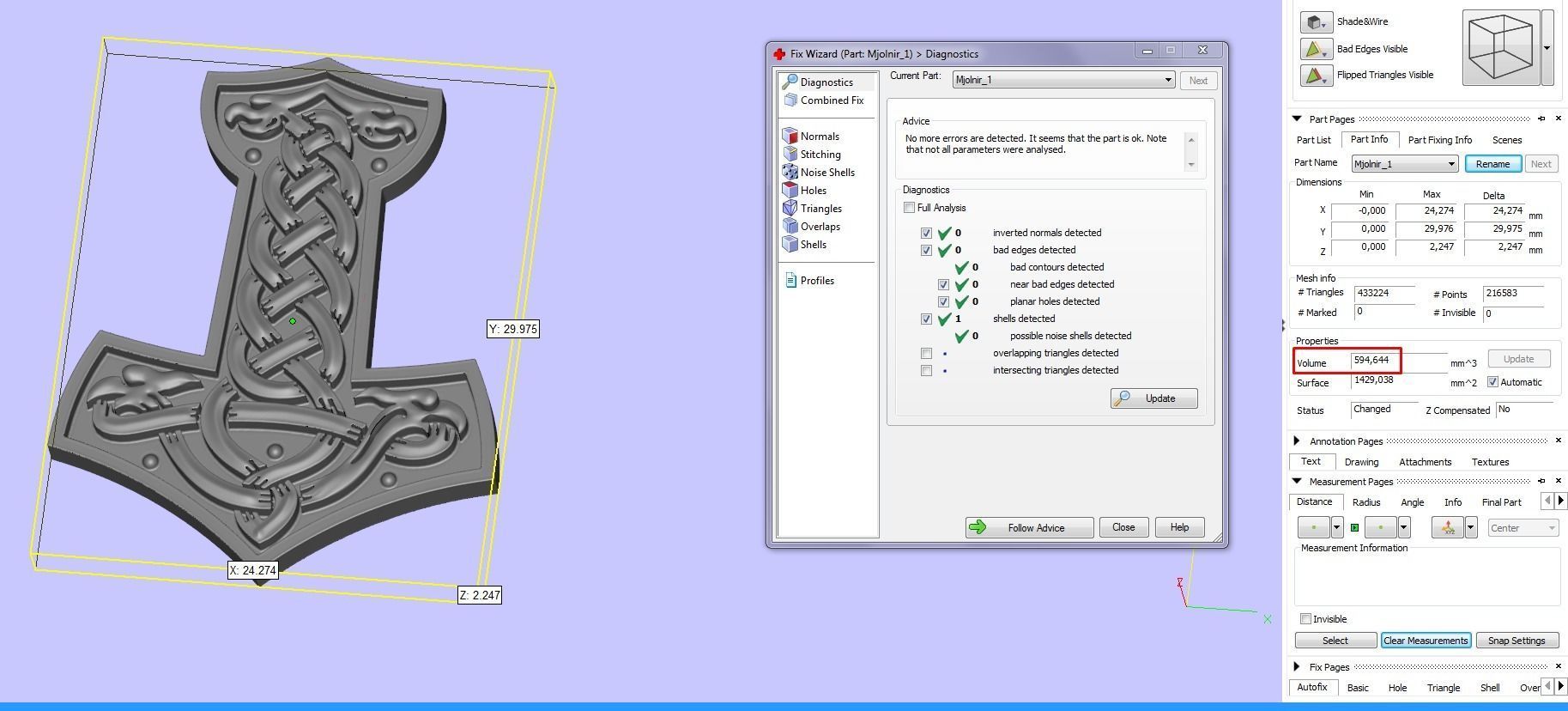Uncheck inverted normals detected checkbox
1568x711 pixels.
pos(926,233)
